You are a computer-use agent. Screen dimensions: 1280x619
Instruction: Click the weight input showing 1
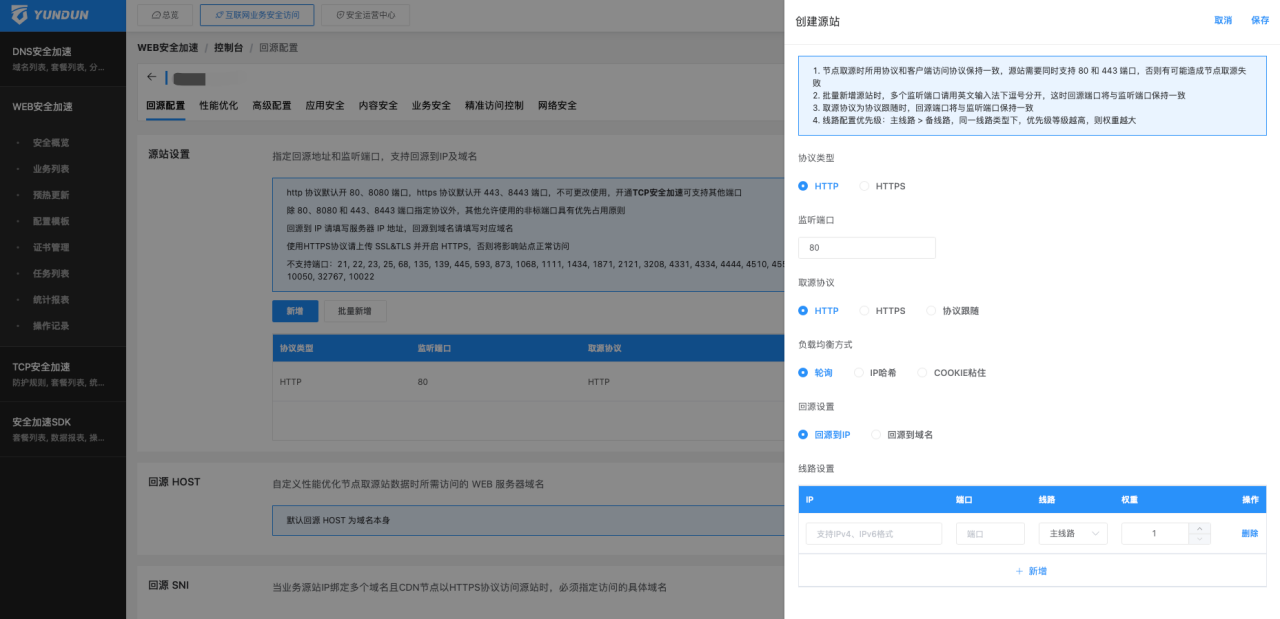[x=1155, y=534]
